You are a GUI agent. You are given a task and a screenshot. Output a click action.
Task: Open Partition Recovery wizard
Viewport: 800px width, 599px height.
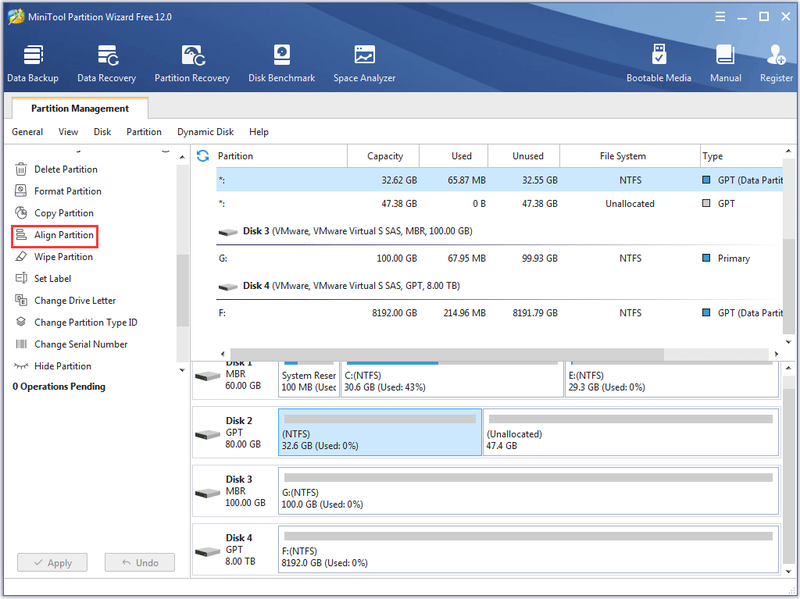tap(192, 64)
